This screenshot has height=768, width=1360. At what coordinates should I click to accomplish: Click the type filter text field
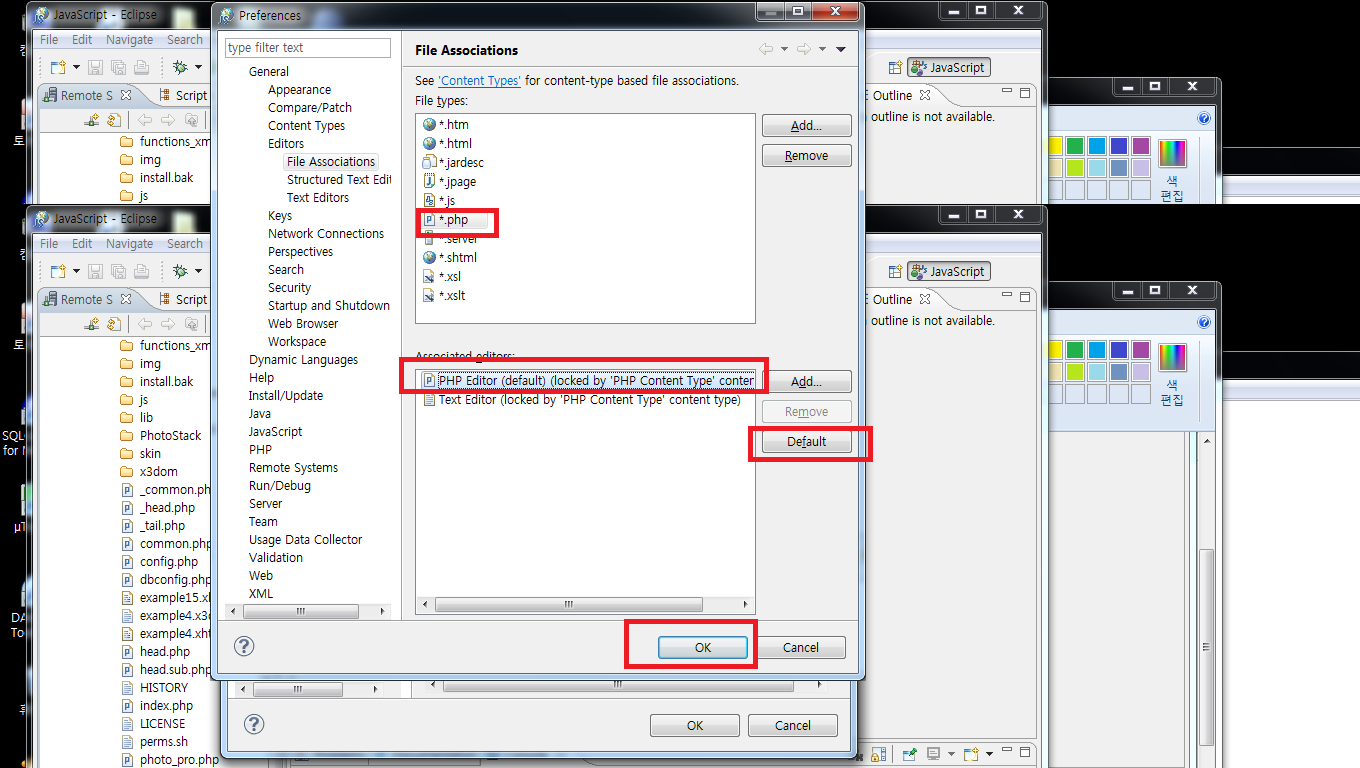[308, 48]
